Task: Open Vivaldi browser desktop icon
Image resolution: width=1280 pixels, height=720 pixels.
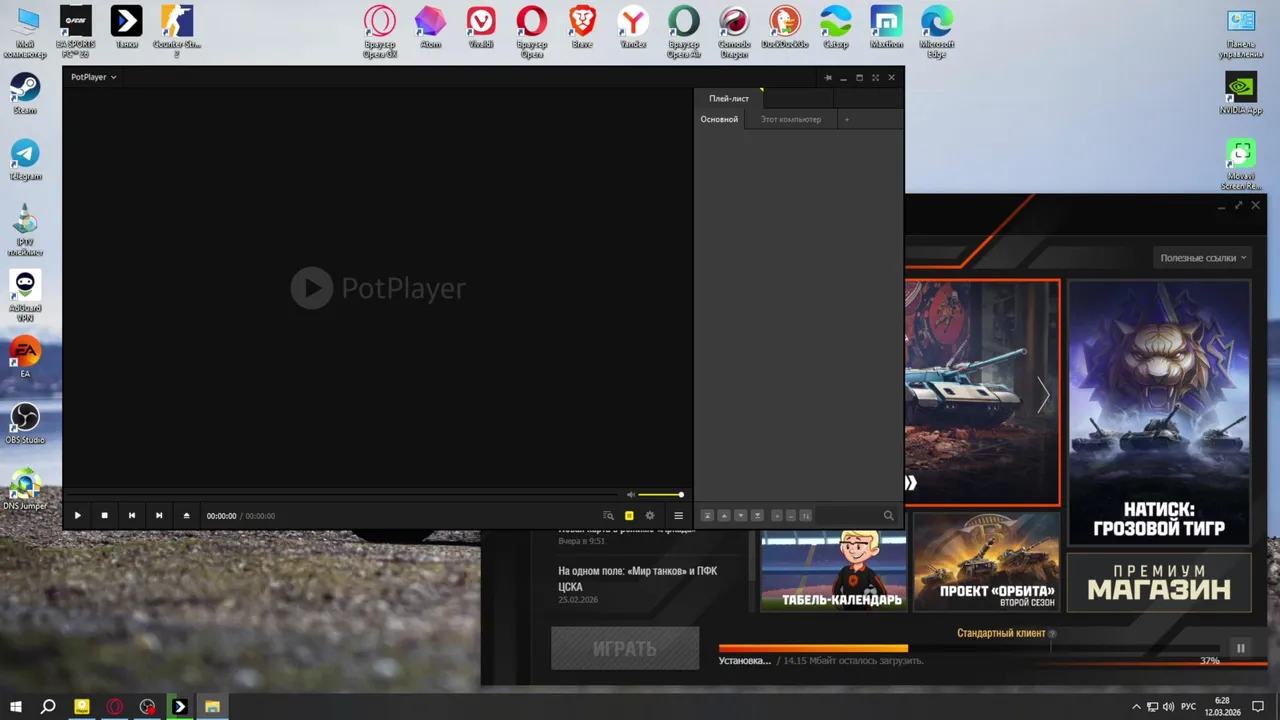Action: [481, 27]
